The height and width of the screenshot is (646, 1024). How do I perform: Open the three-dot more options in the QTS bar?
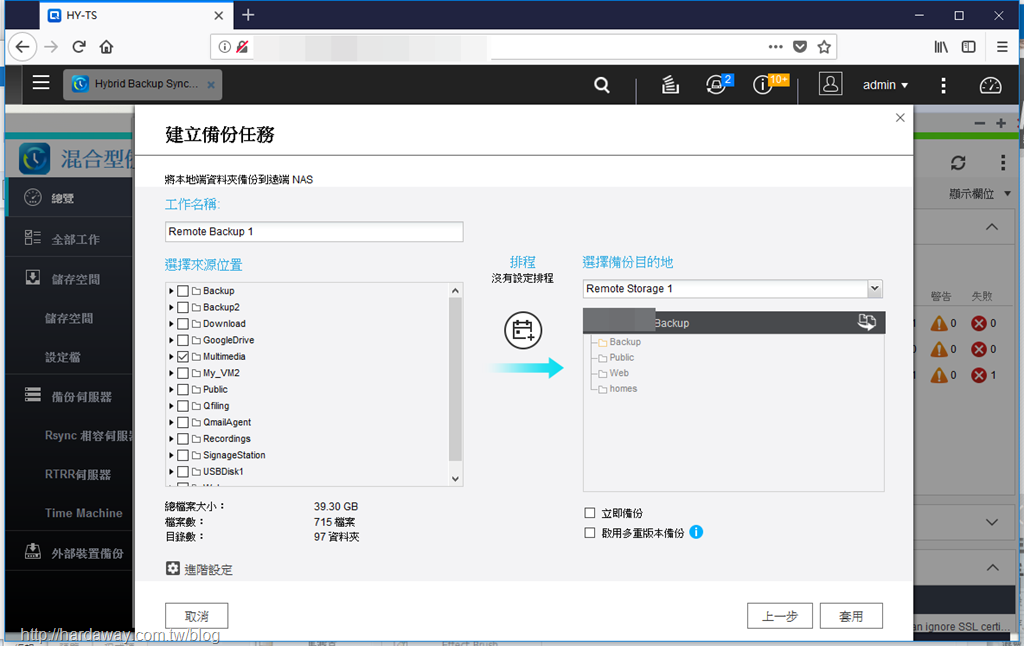tap(943, 85)
